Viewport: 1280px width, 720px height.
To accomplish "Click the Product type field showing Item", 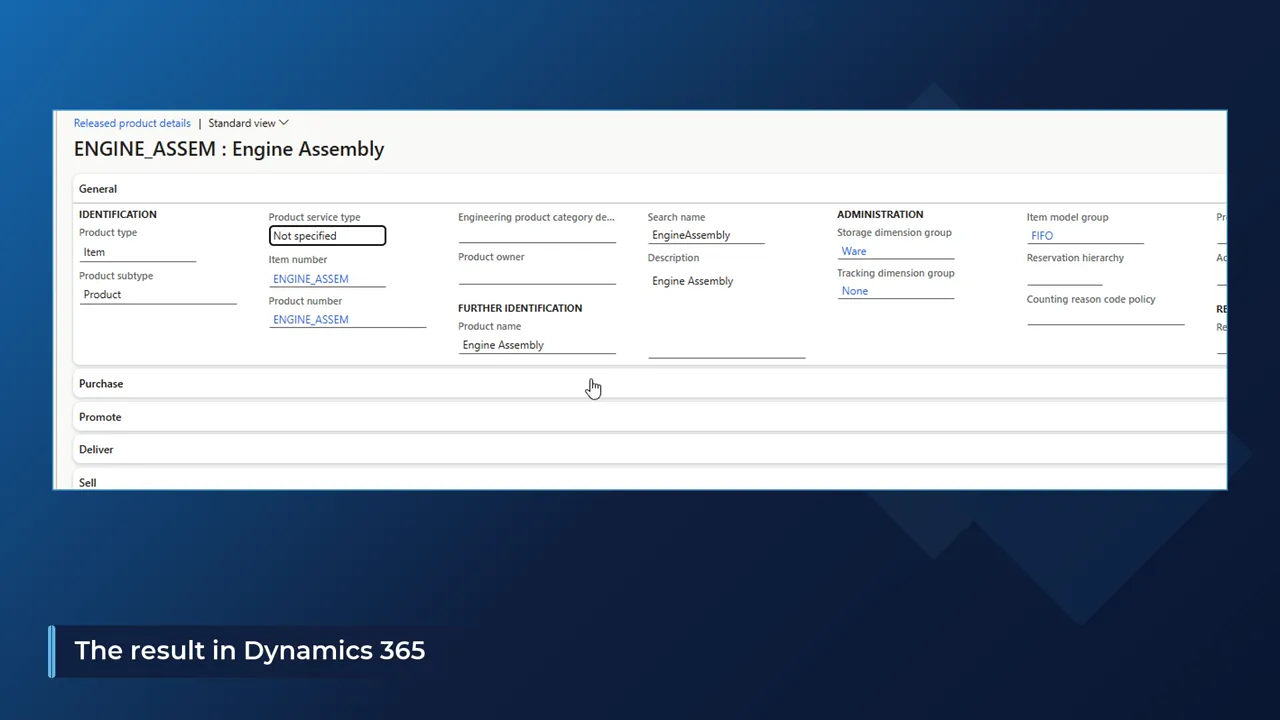I will (x=138, y=252).
